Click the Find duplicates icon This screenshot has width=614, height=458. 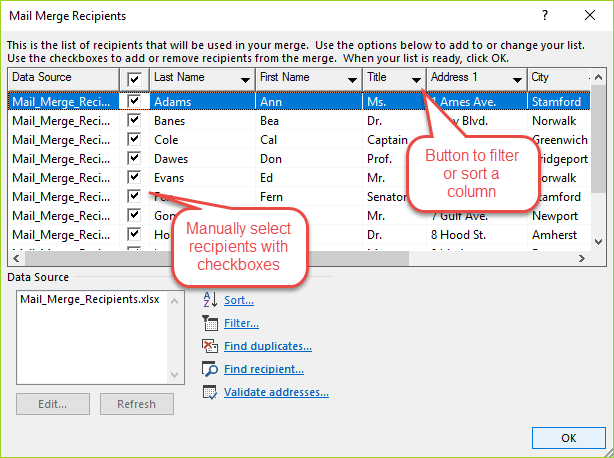click(x=210, y=346)
